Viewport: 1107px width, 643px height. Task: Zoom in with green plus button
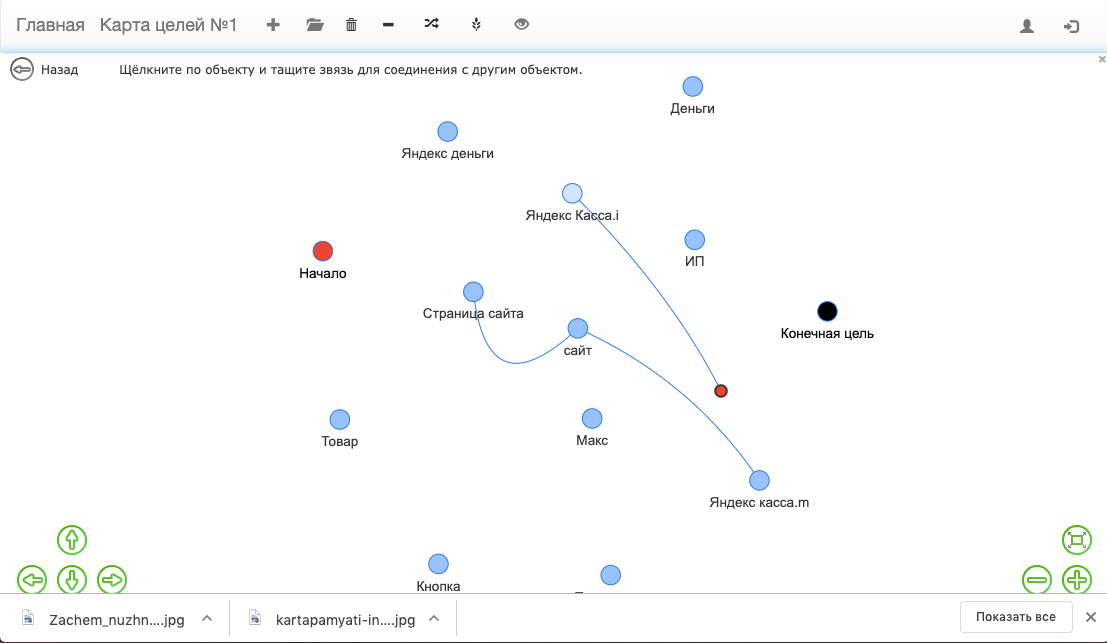(x=1077, y=580)
